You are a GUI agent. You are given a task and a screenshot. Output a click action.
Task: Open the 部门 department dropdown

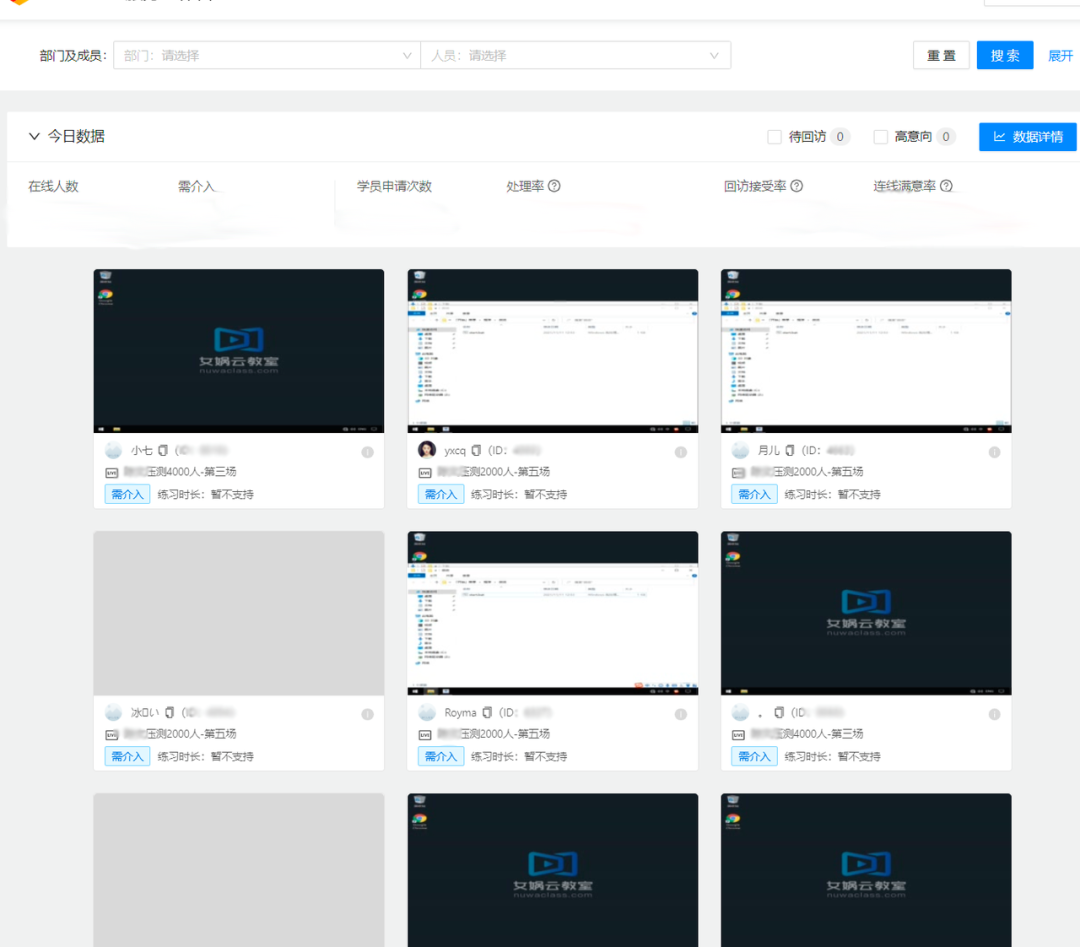pyautogui.click(x=267, y=56)
